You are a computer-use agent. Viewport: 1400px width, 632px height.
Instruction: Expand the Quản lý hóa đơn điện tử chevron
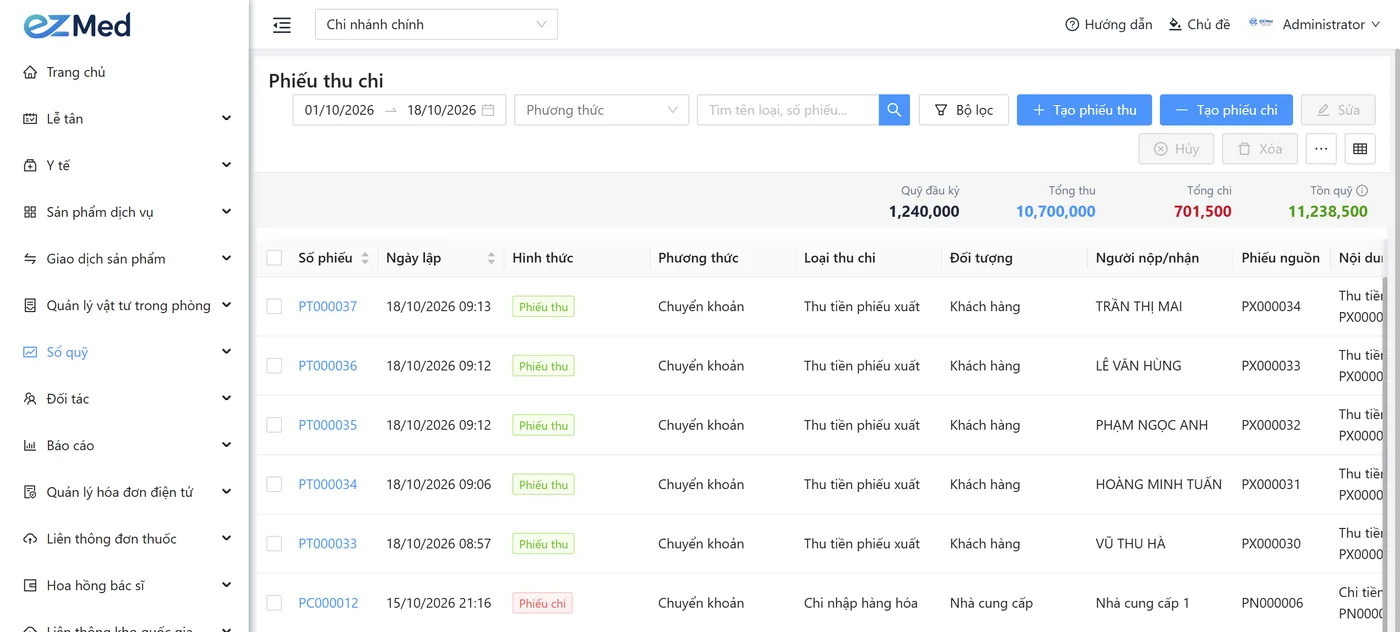[x=227, y=492]
